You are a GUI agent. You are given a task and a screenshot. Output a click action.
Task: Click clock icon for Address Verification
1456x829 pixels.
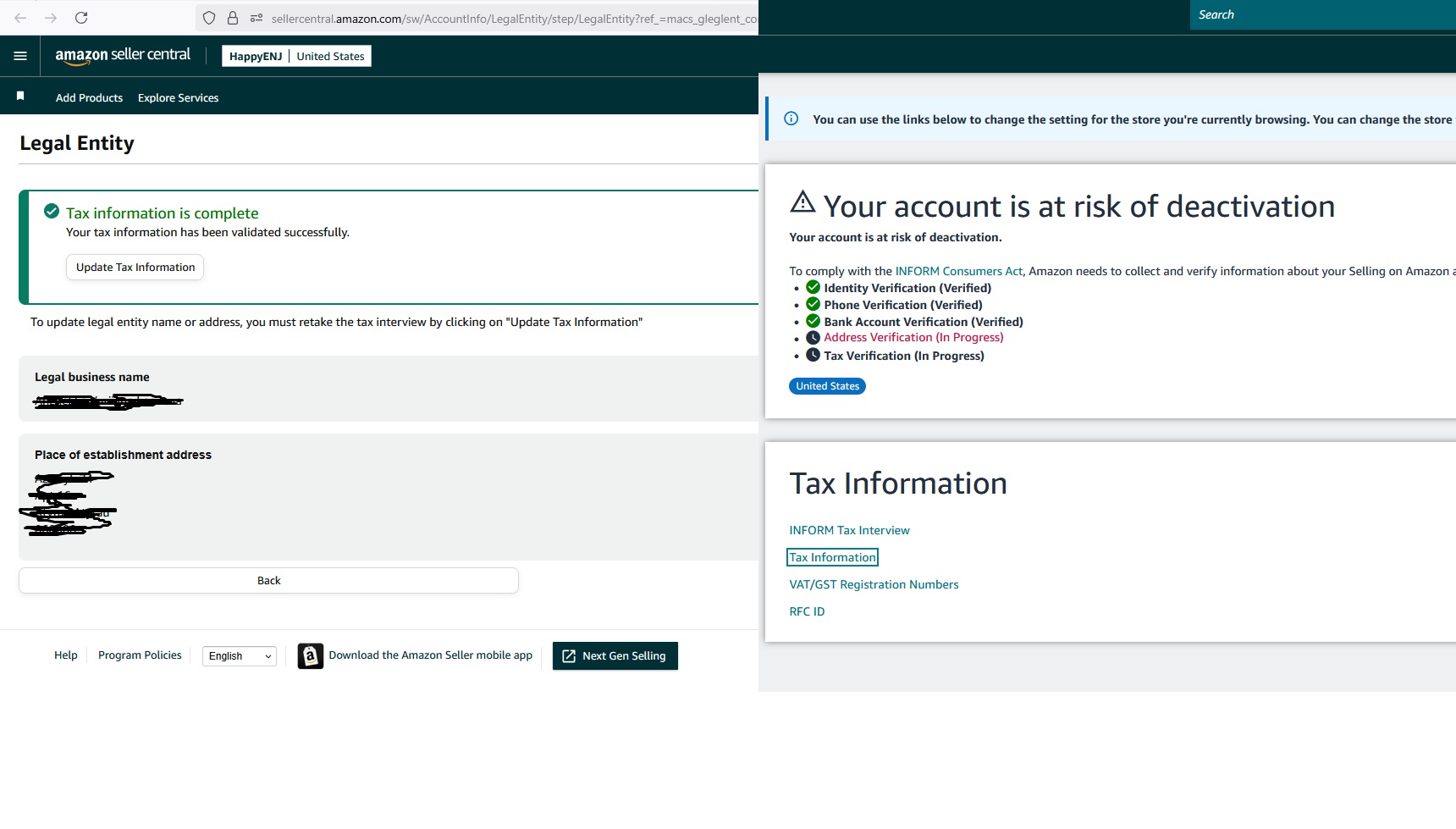(813, 337)
